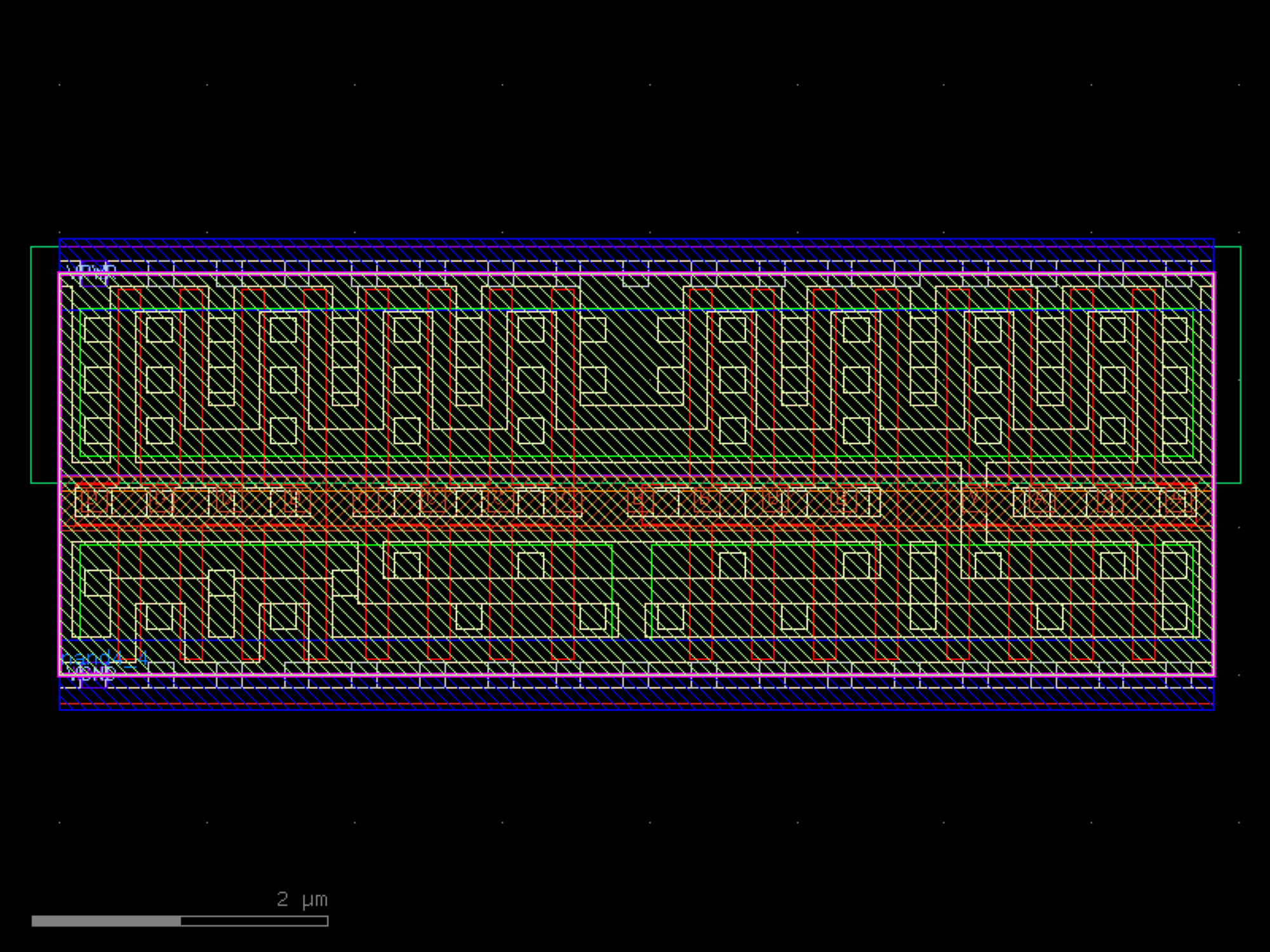This screenshot has height=952, width=1270.
Task: Select the bottom-right contact square in NMOS row
Action: click(1175, 616)
